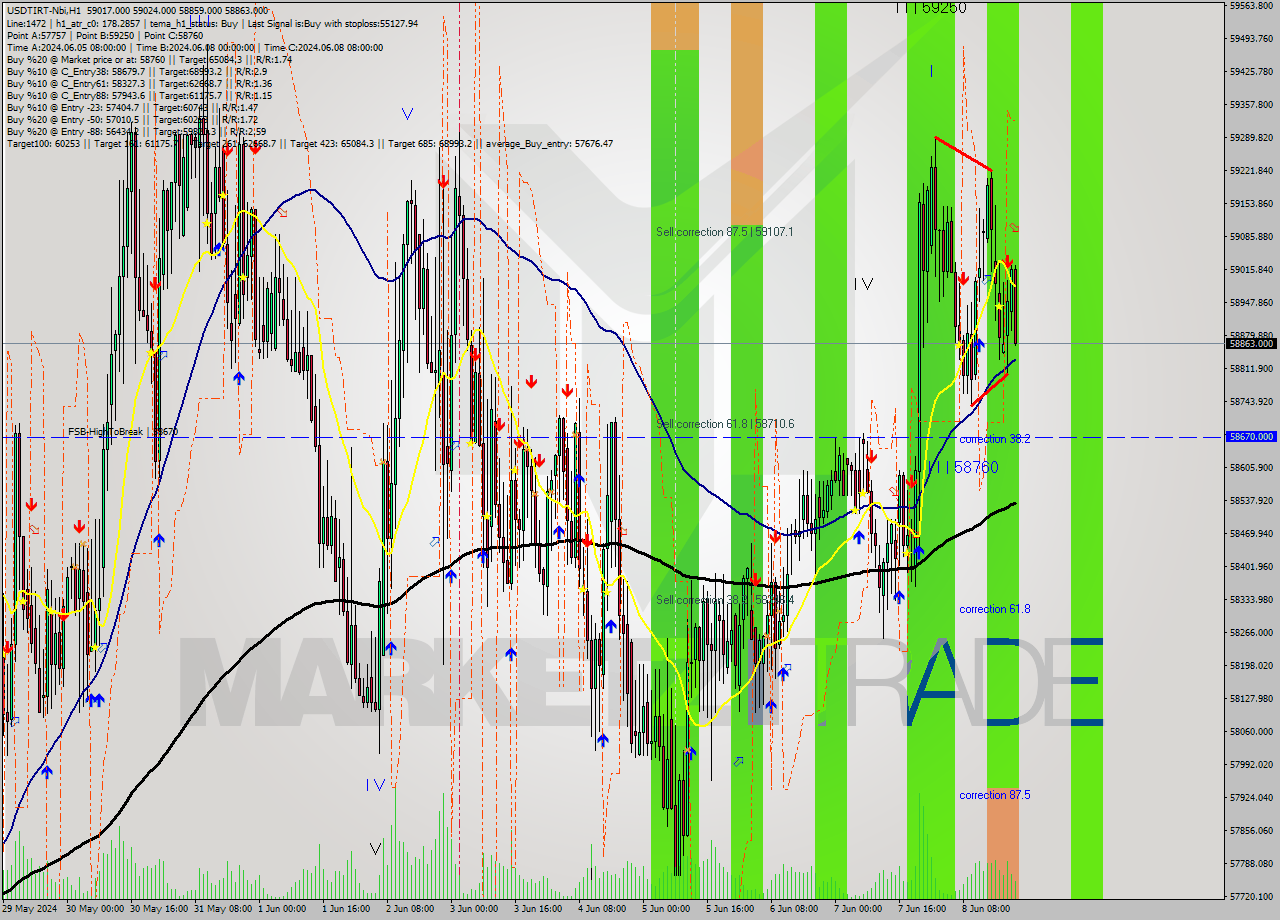Click the 'Target100: 60253' text
Image resolution: width=1280 pixels, height=920 pixels.
pyautogui.click(x=42, y=143)
